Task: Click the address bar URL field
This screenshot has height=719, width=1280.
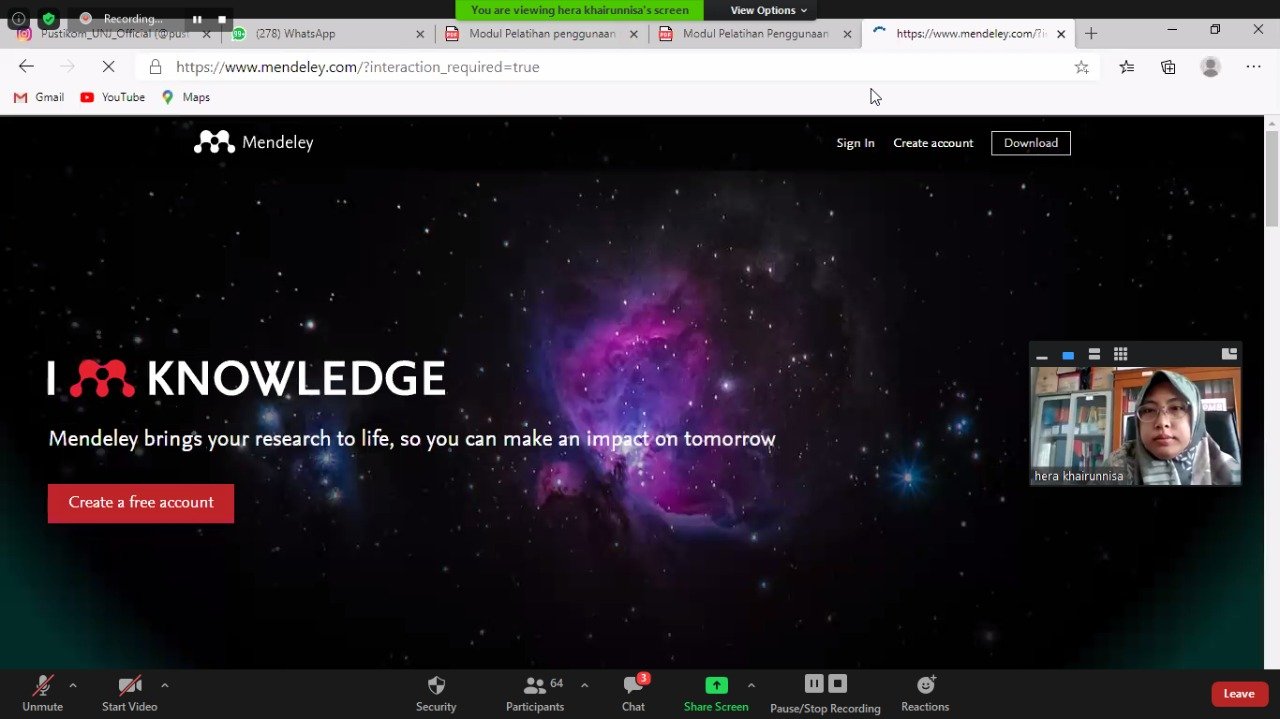Action: tap(615, 67)
